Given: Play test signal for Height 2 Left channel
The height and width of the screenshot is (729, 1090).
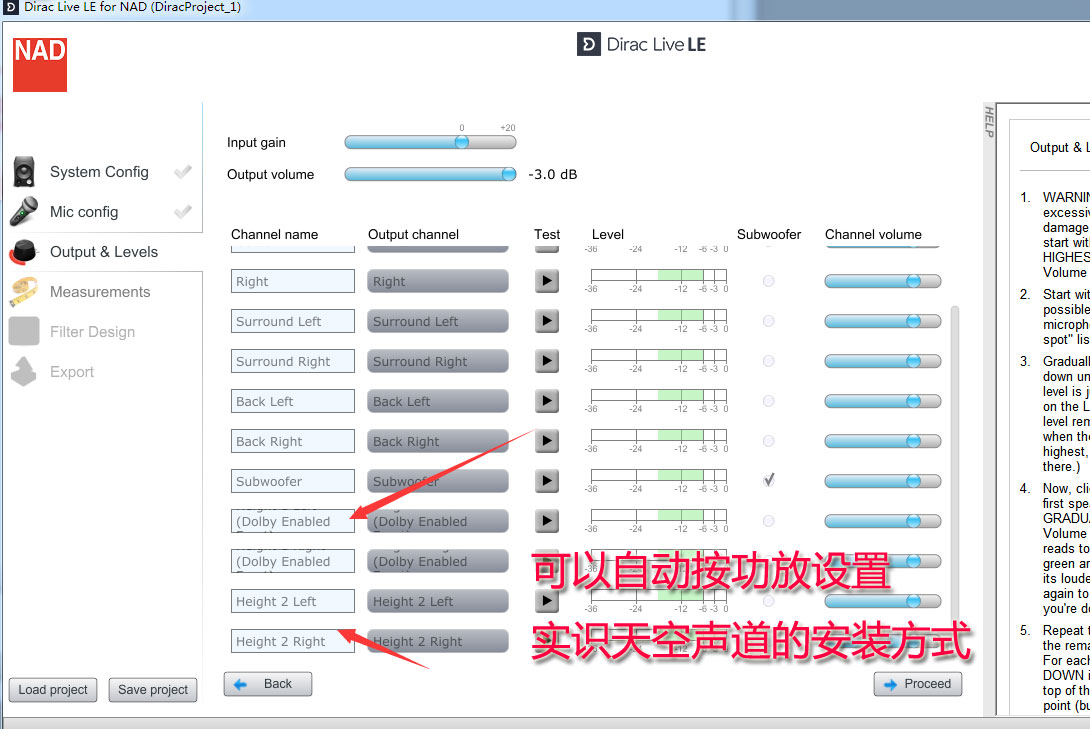Looking at the screenshot, I should (547, 600).
